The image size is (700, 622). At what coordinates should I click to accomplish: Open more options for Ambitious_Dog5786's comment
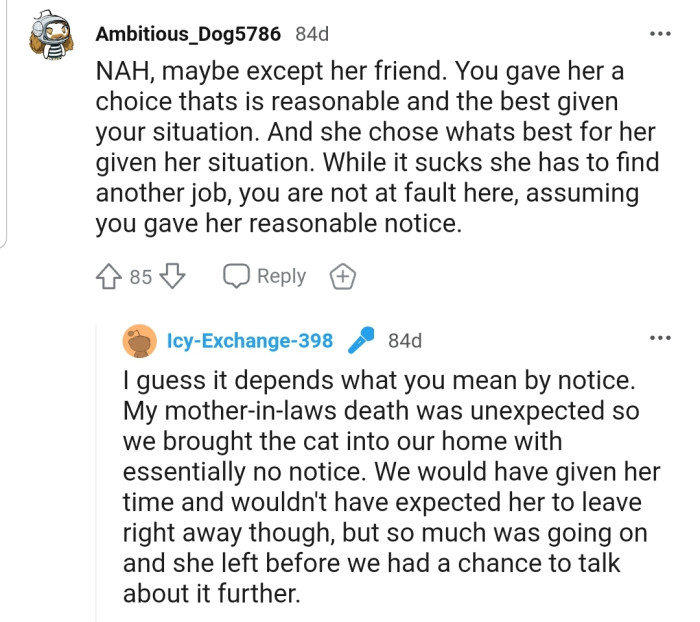coord(659,34)
